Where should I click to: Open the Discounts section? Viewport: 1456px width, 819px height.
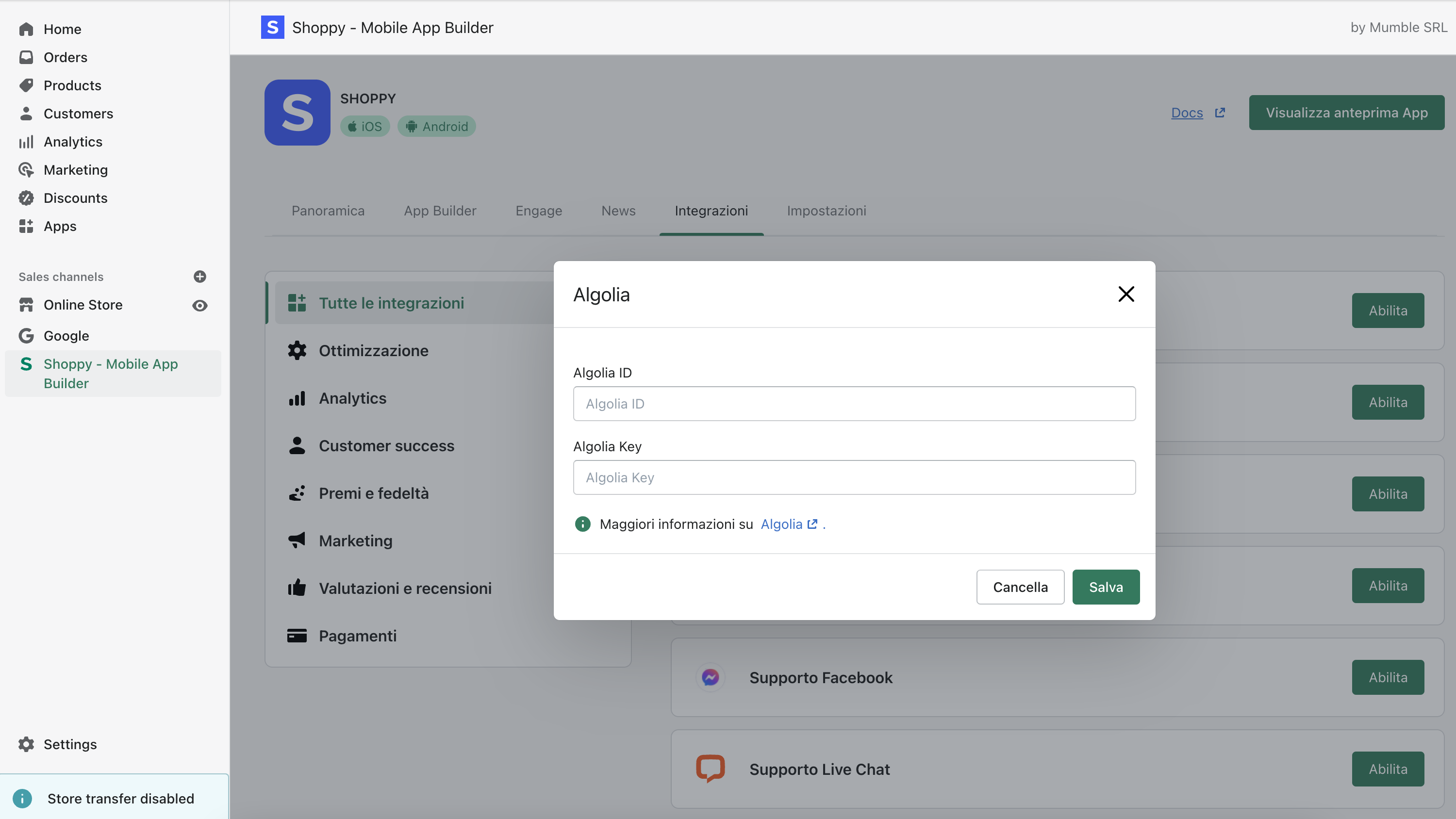(75, 198)
